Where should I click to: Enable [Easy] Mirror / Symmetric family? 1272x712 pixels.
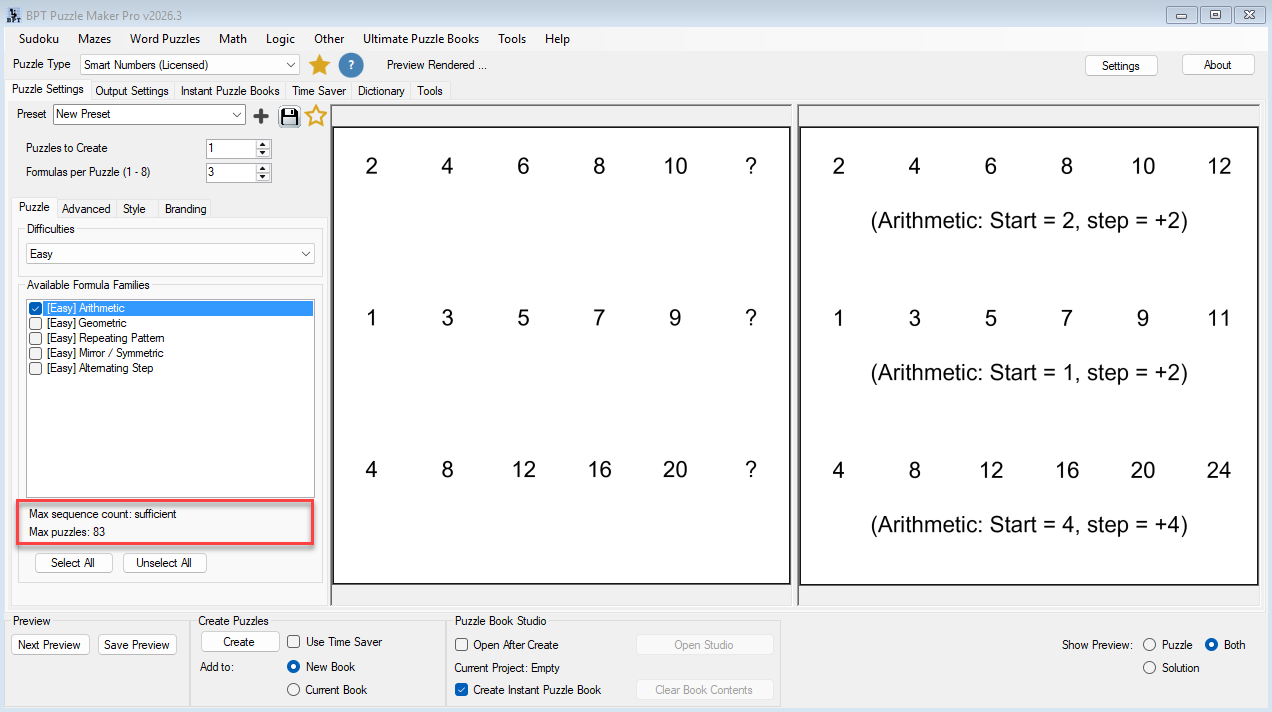click(36, 353)
